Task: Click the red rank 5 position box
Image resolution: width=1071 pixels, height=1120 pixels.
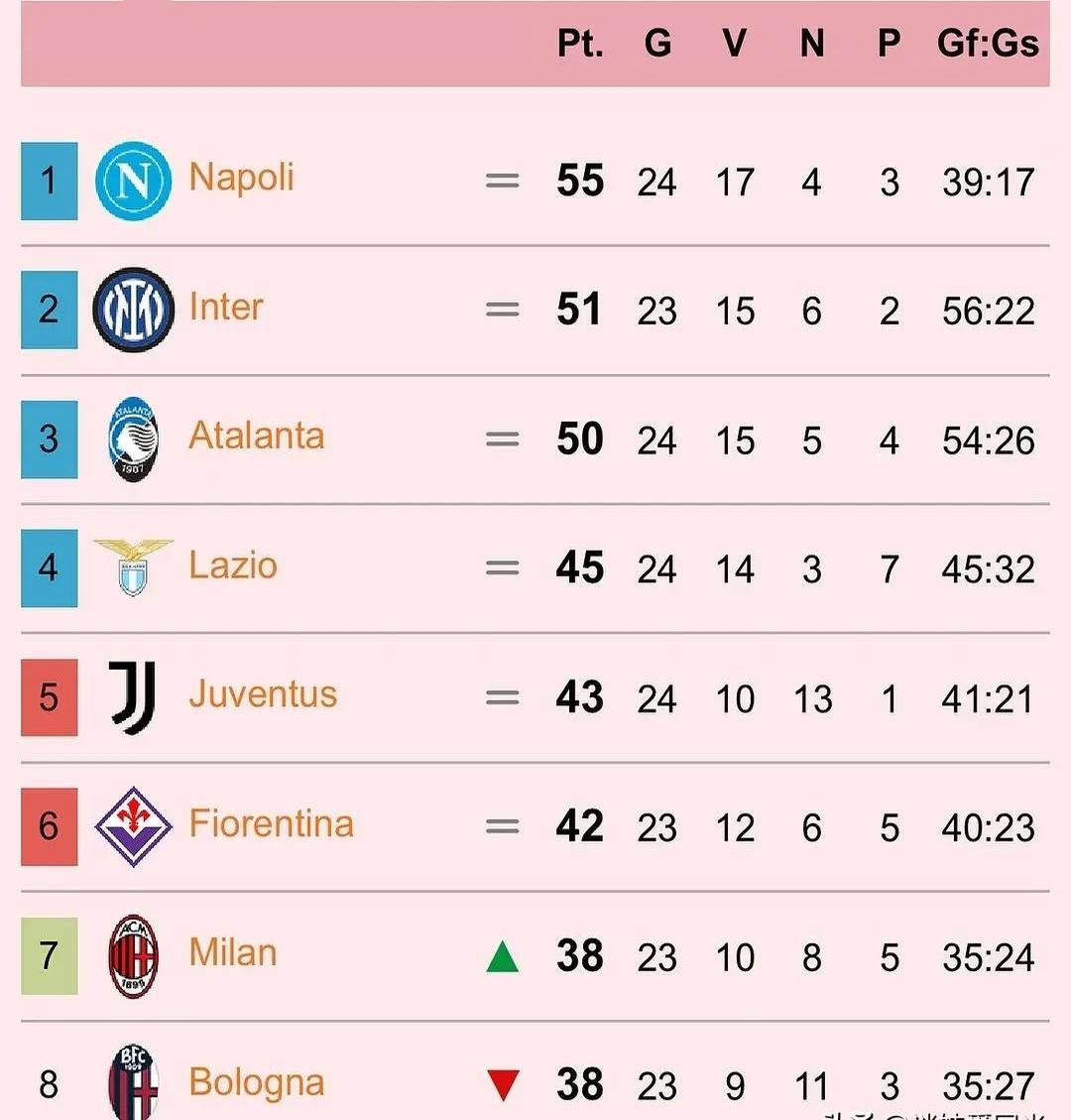Action: pyautogui.click(x=49, y=697)
